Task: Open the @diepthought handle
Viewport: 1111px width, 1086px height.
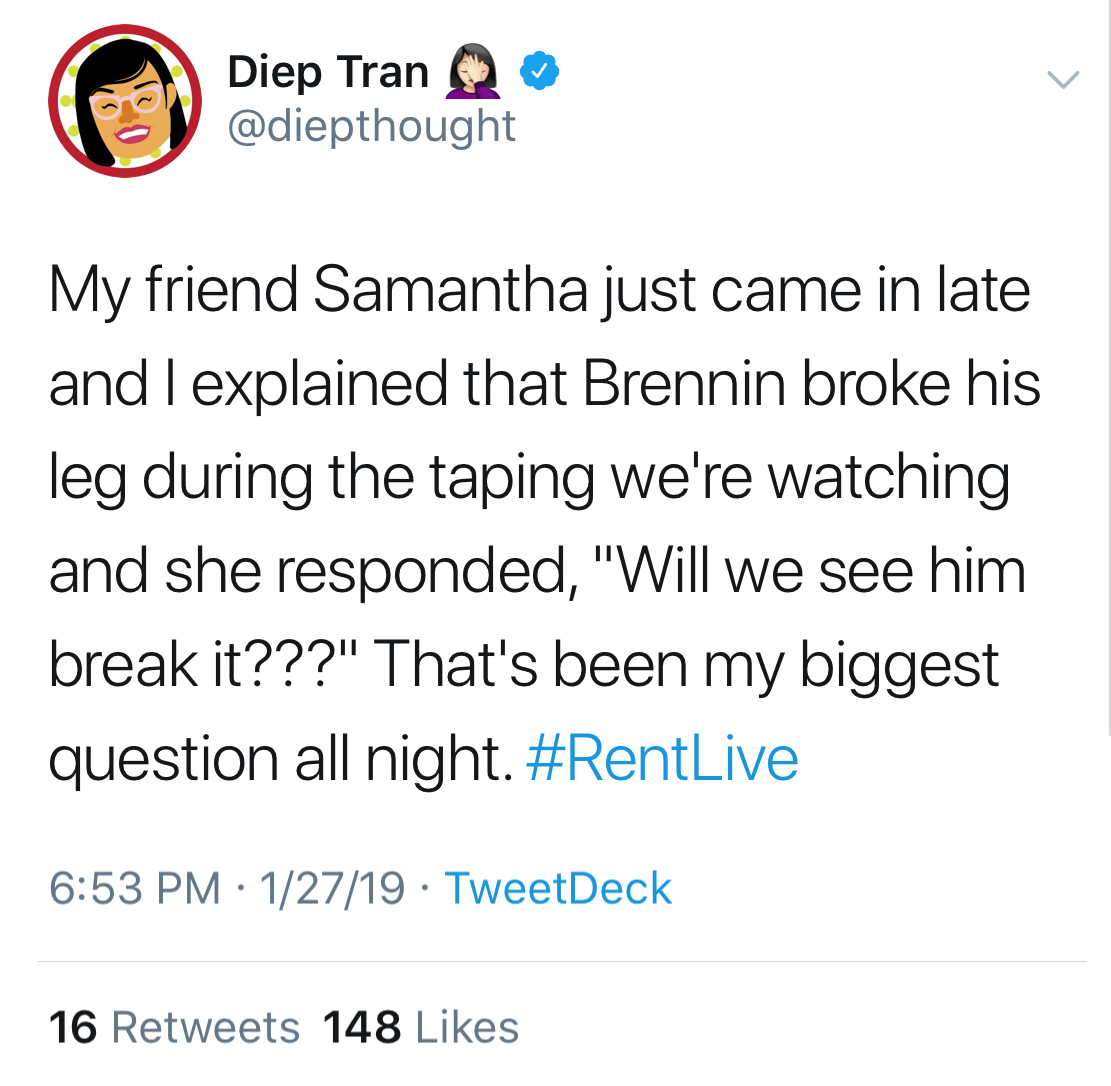Action: coord(372,126)
